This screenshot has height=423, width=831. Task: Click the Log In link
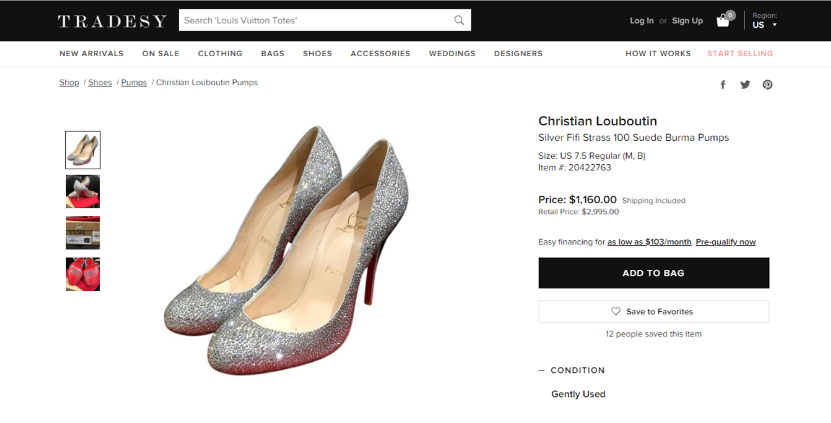641,21
